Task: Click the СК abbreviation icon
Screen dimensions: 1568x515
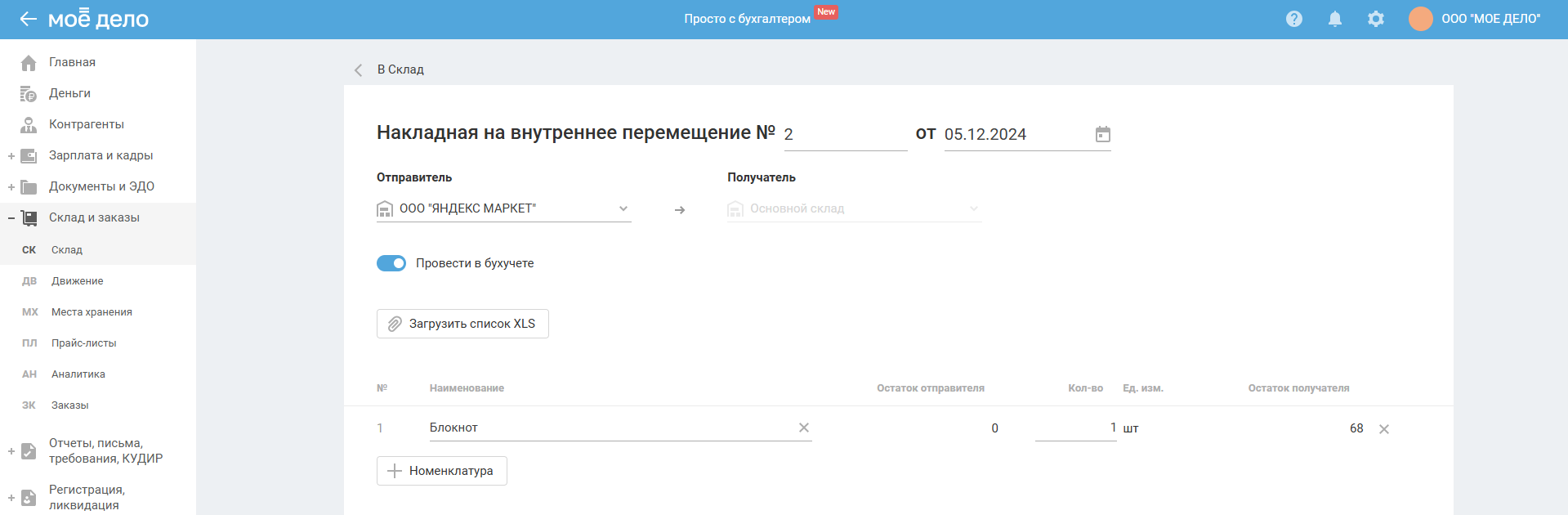Action: (x=29, y=250)
